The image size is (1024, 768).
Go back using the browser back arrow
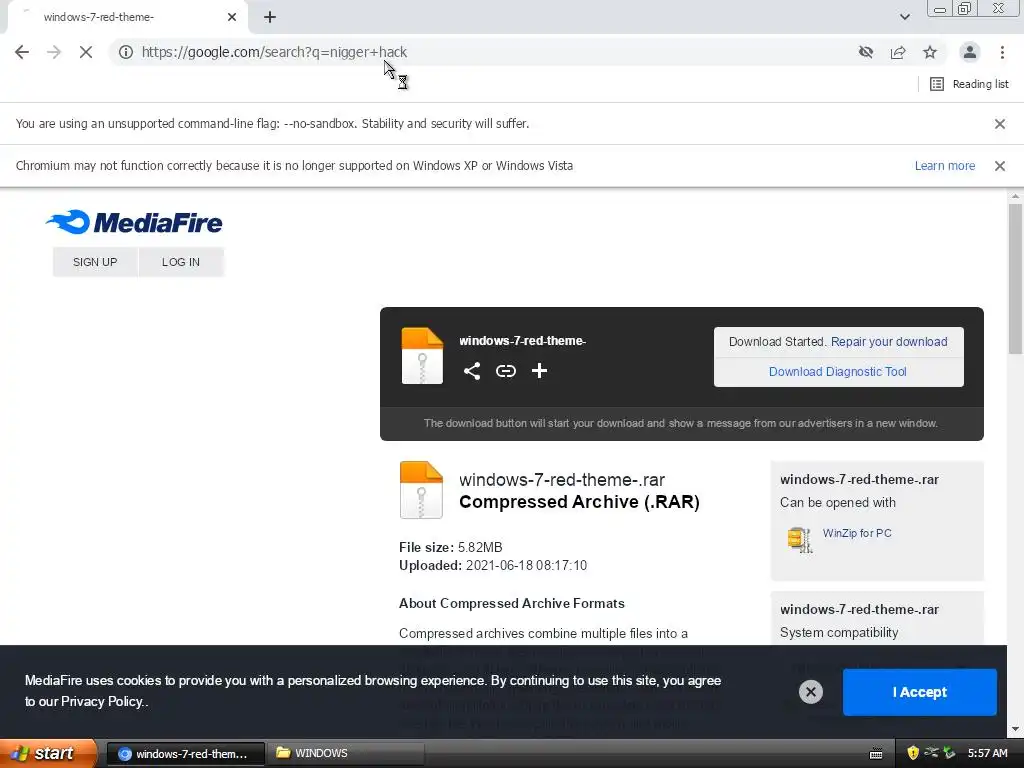coord(22,52)
